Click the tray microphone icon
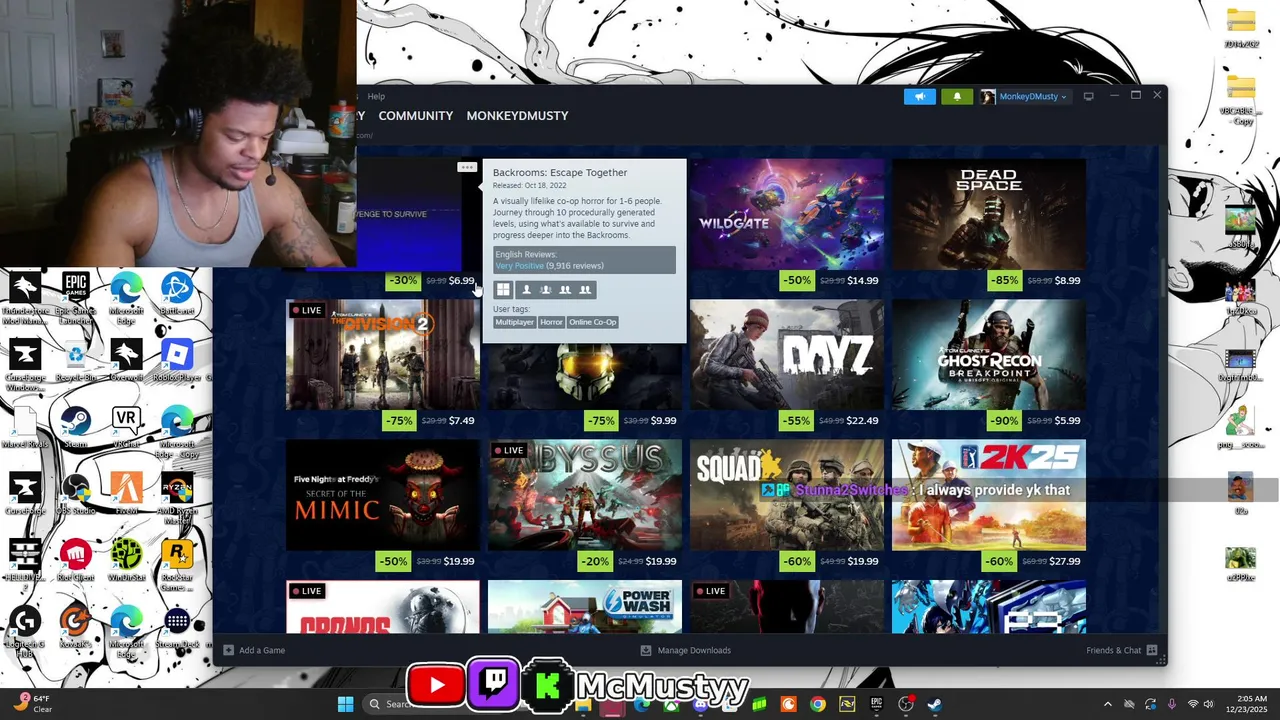The image size is (1280, 720). (x=1172, y=704)
